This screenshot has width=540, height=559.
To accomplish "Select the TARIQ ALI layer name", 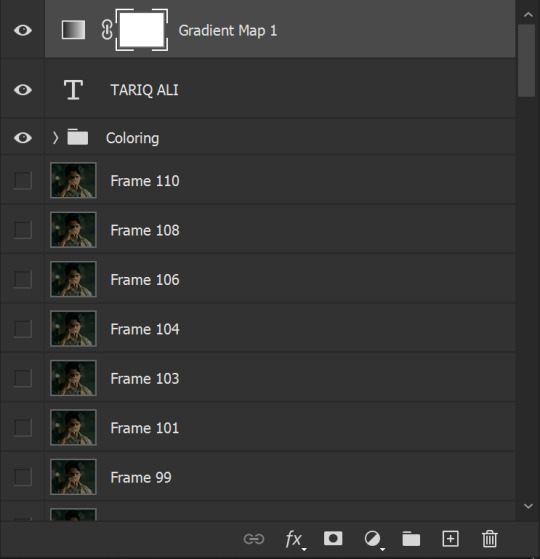I will coord(144,90).
